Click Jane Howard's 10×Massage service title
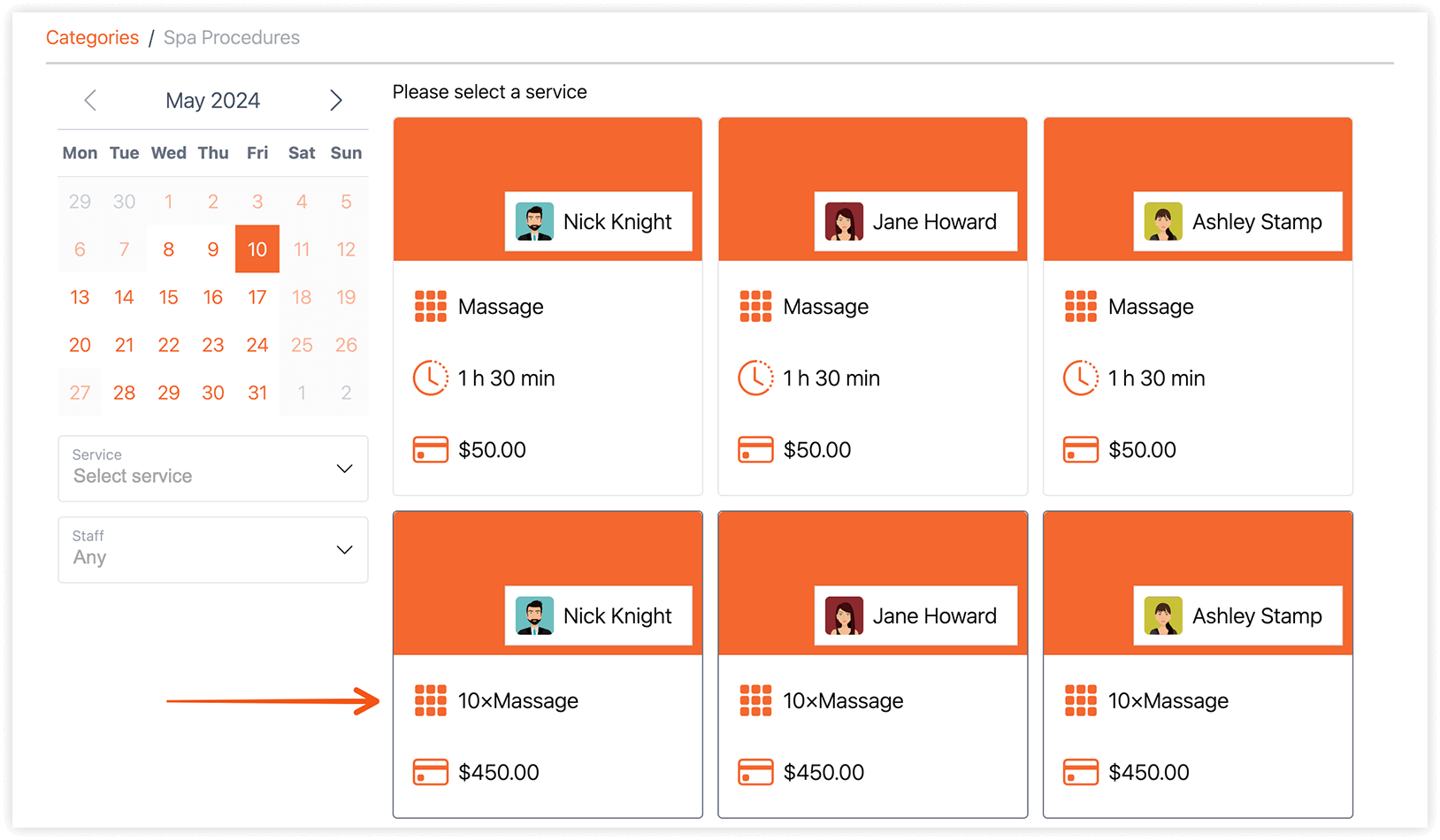Image resolution: width=1440 pixels, height=840 pixels. [x=843, y=701]
